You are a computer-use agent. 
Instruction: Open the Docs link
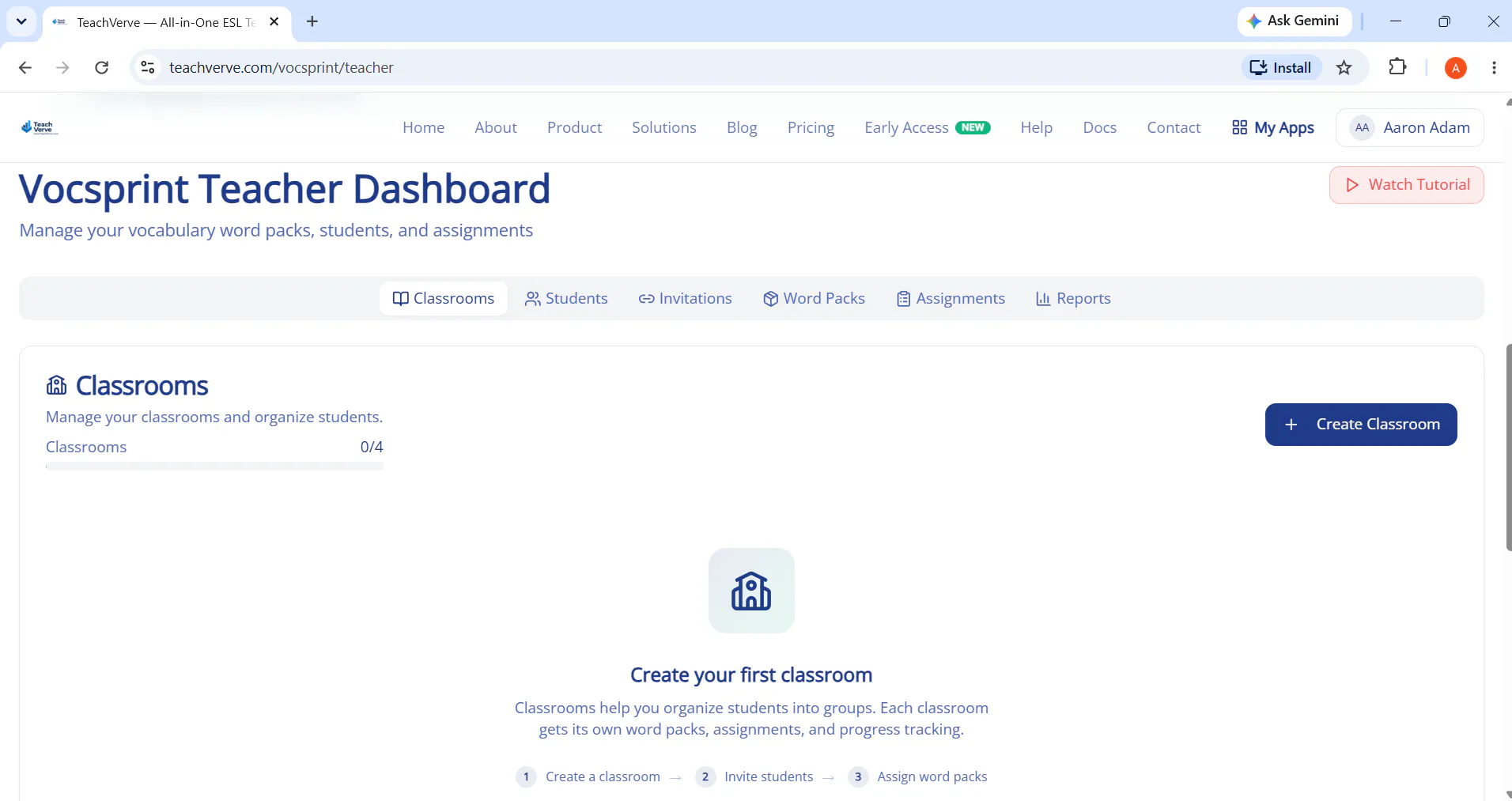point(1100,127)
